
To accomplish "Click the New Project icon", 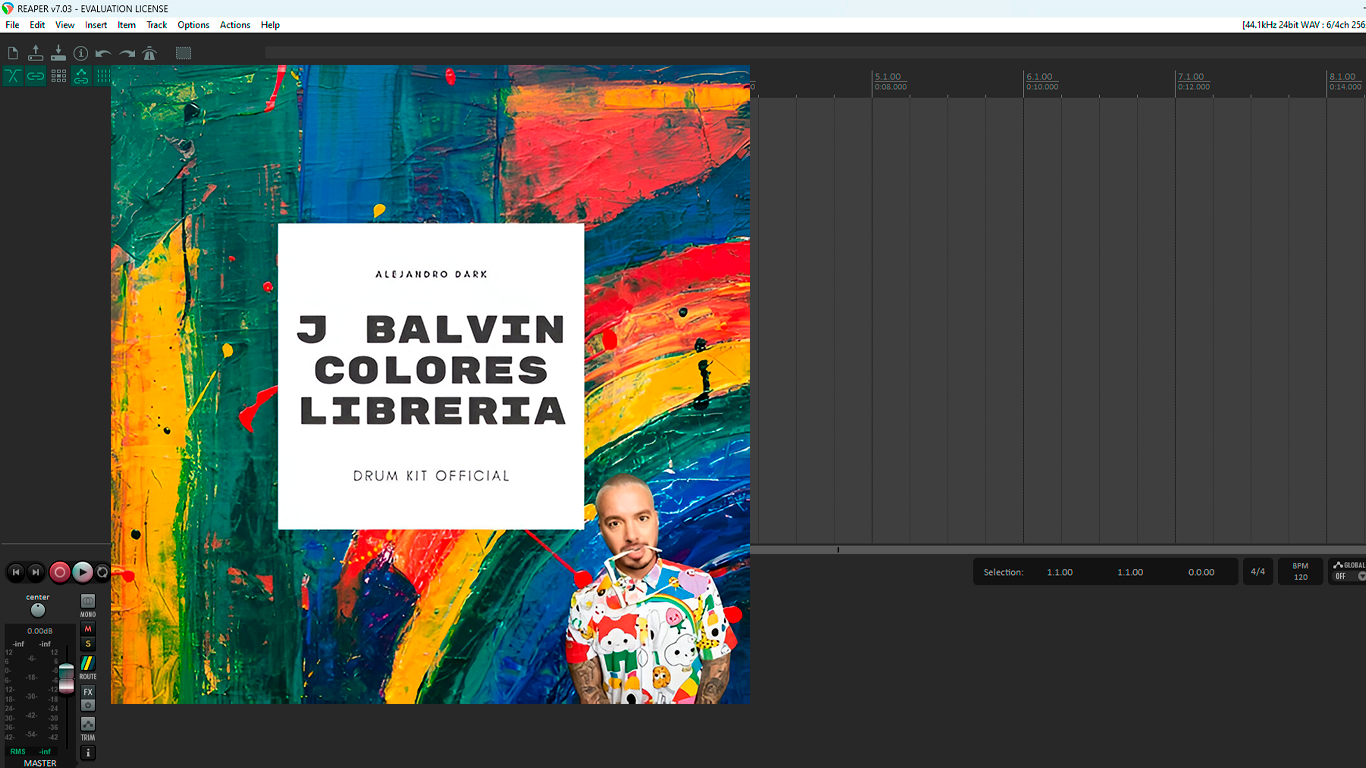I will 13,53.
